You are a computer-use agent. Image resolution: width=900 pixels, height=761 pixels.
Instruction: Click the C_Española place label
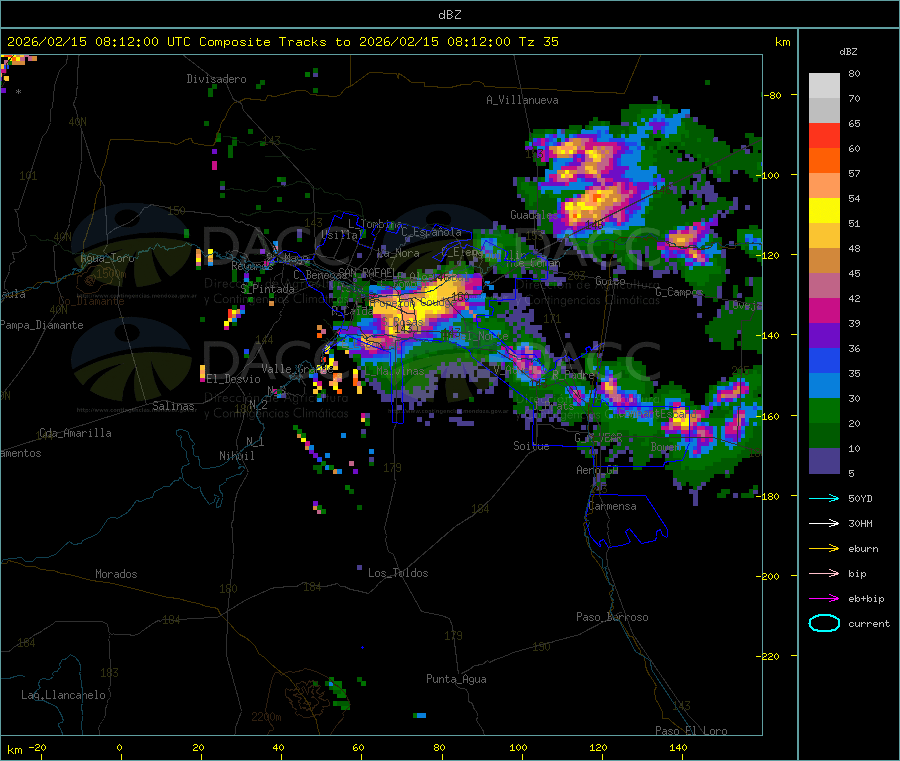pos(431,232)
